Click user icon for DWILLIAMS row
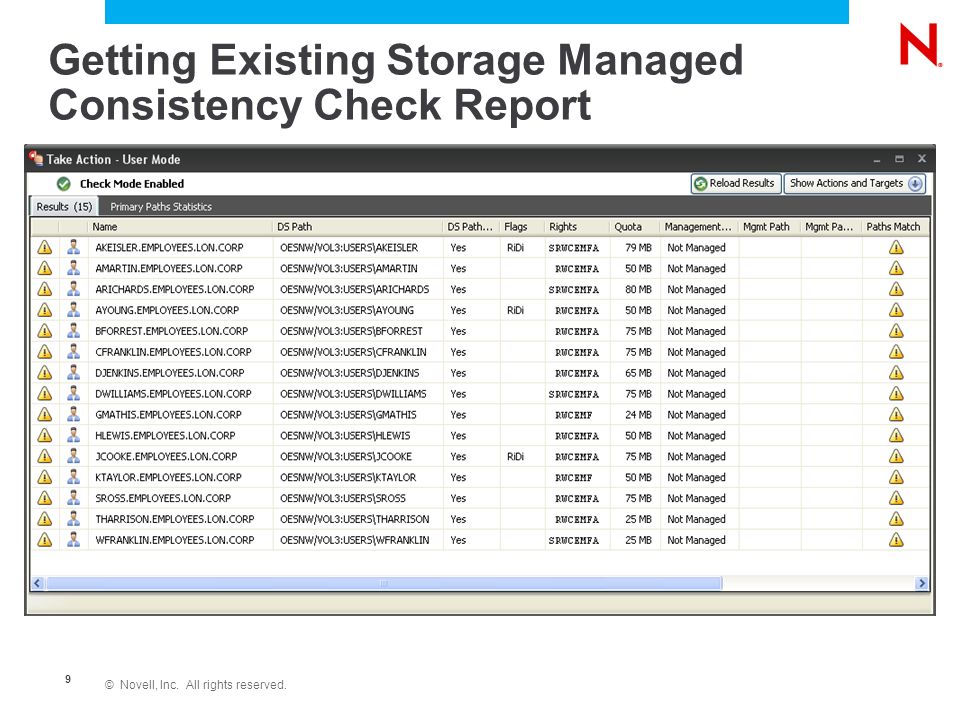Image resolution: width=960 pixels, height=720 pixels. (73, 394)
